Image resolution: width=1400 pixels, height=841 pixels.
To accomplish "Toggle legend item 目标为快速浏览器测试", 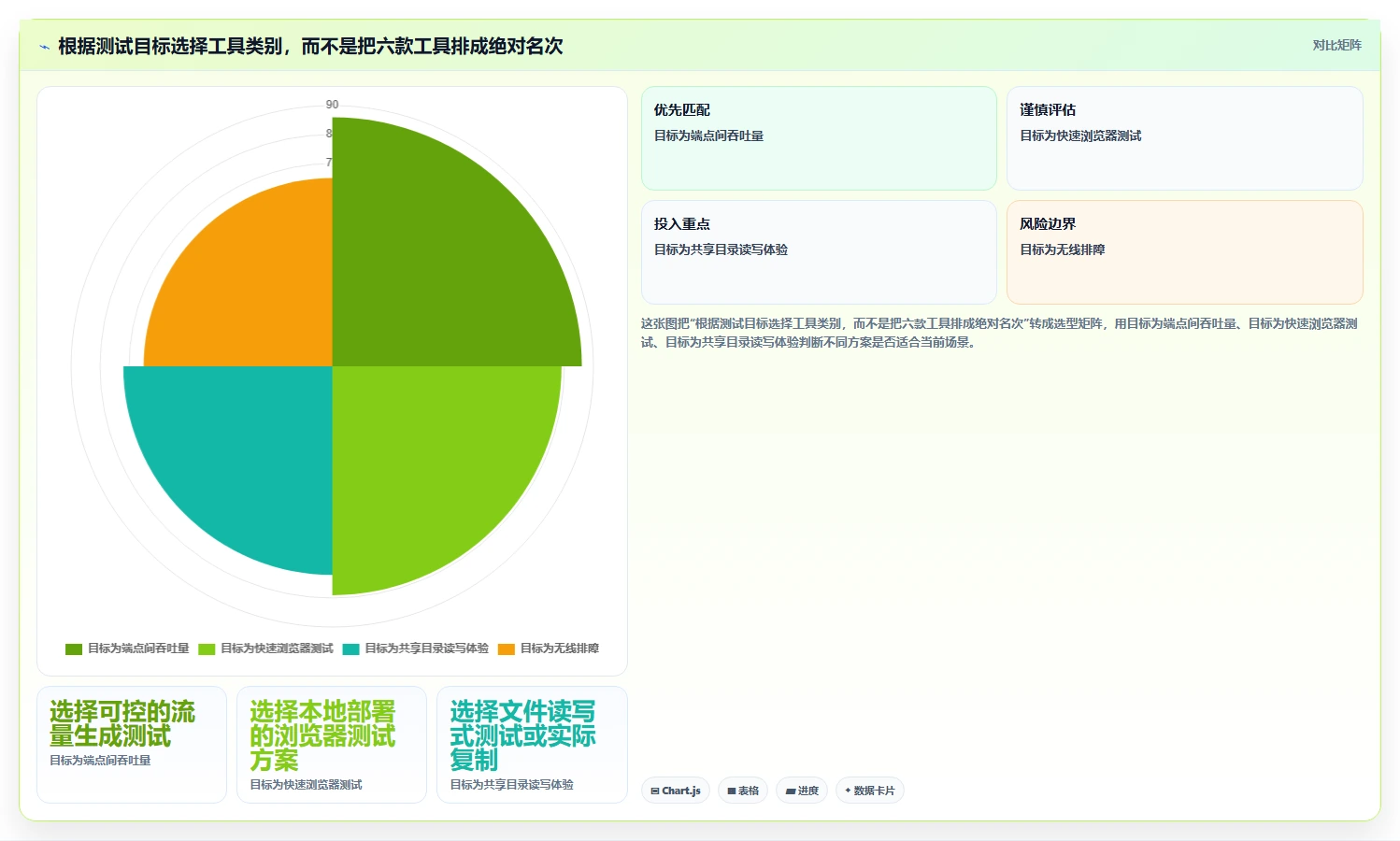I will (265, 649).
